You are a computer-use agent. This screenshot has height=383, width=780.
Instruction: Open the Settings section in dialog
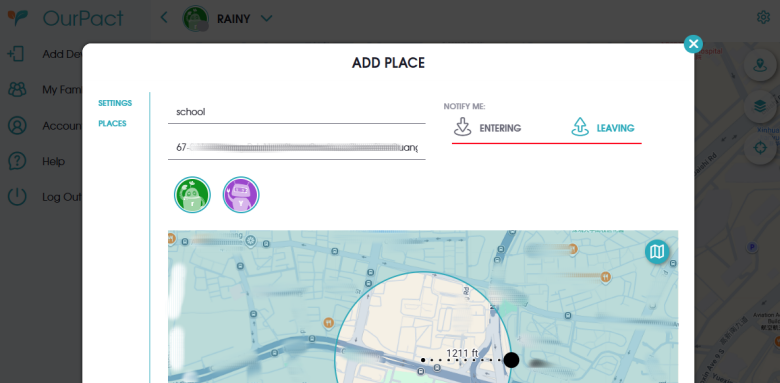115,103
